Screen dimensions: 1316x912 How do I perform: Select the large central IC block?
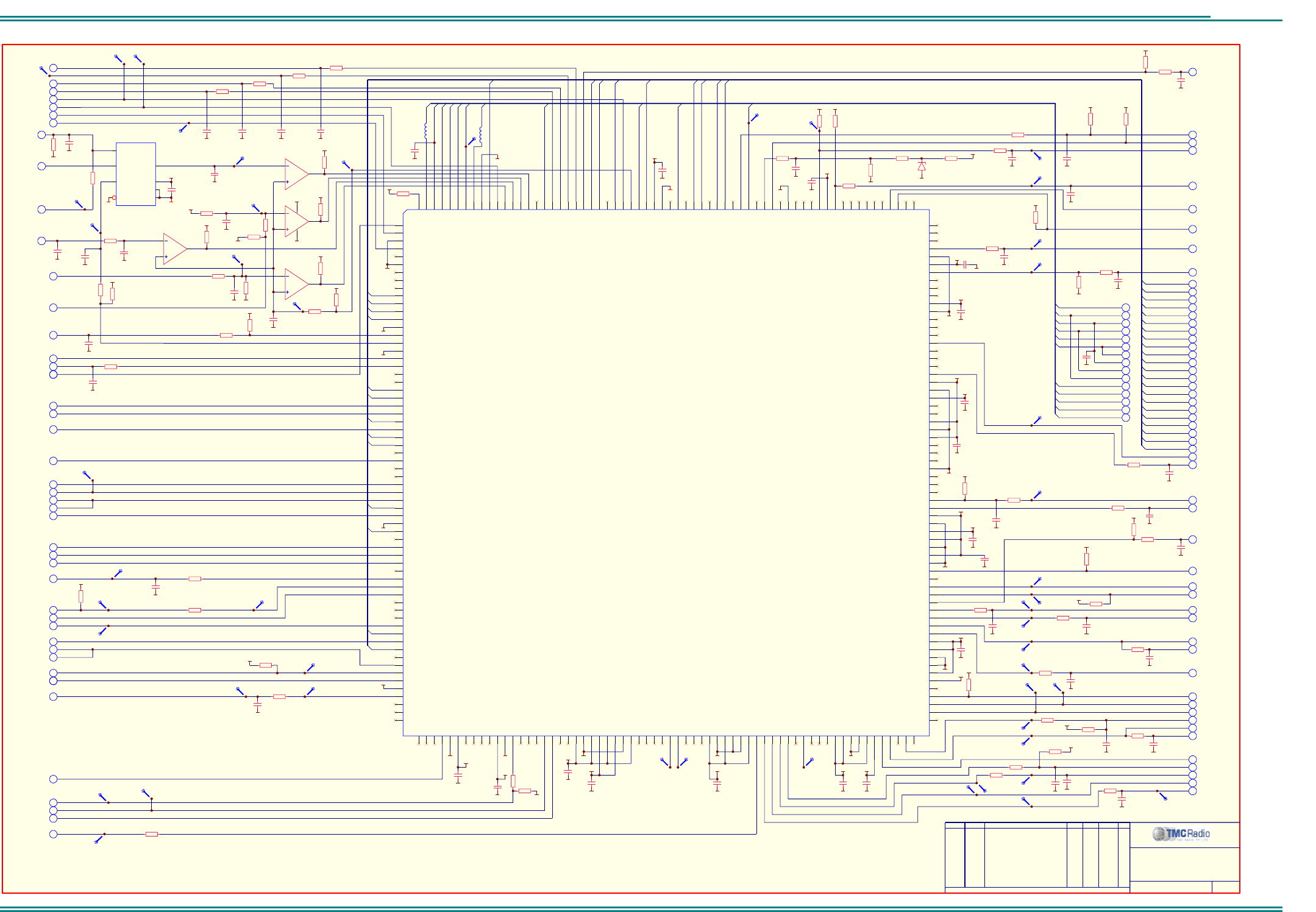(x=666, y=473)
